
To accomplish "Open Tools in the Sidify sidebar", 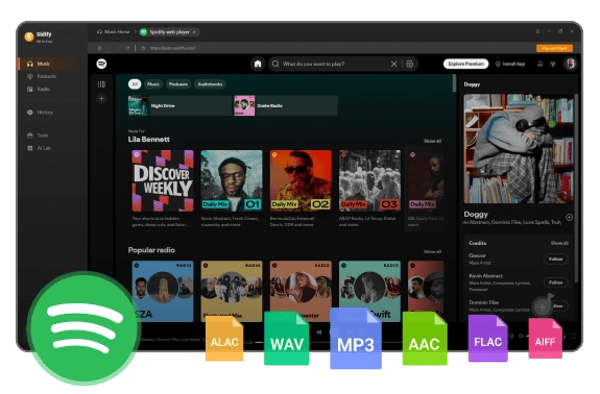I will point(38,135).
